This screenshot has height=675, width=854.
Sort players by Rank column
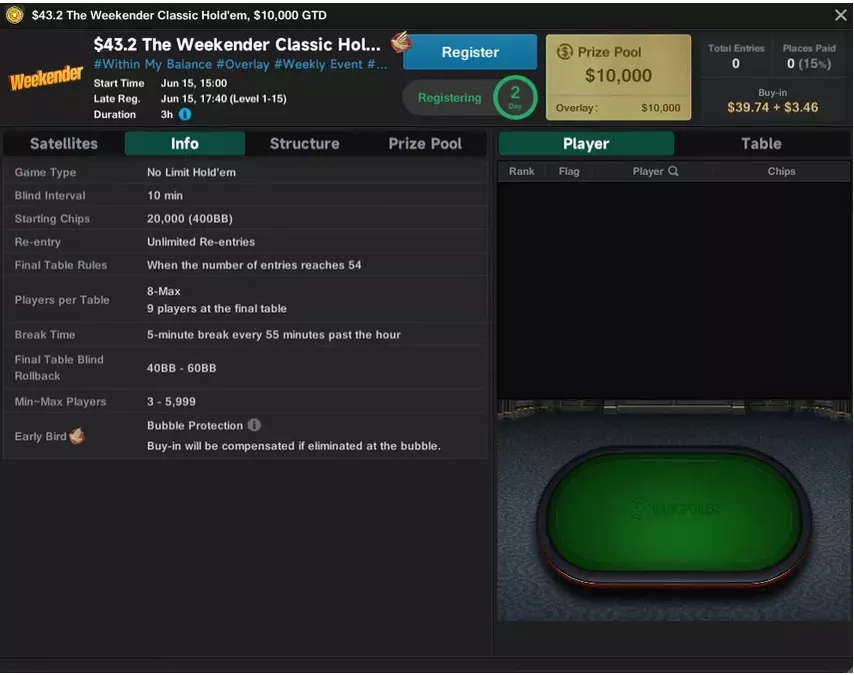[x=521, y=171]
